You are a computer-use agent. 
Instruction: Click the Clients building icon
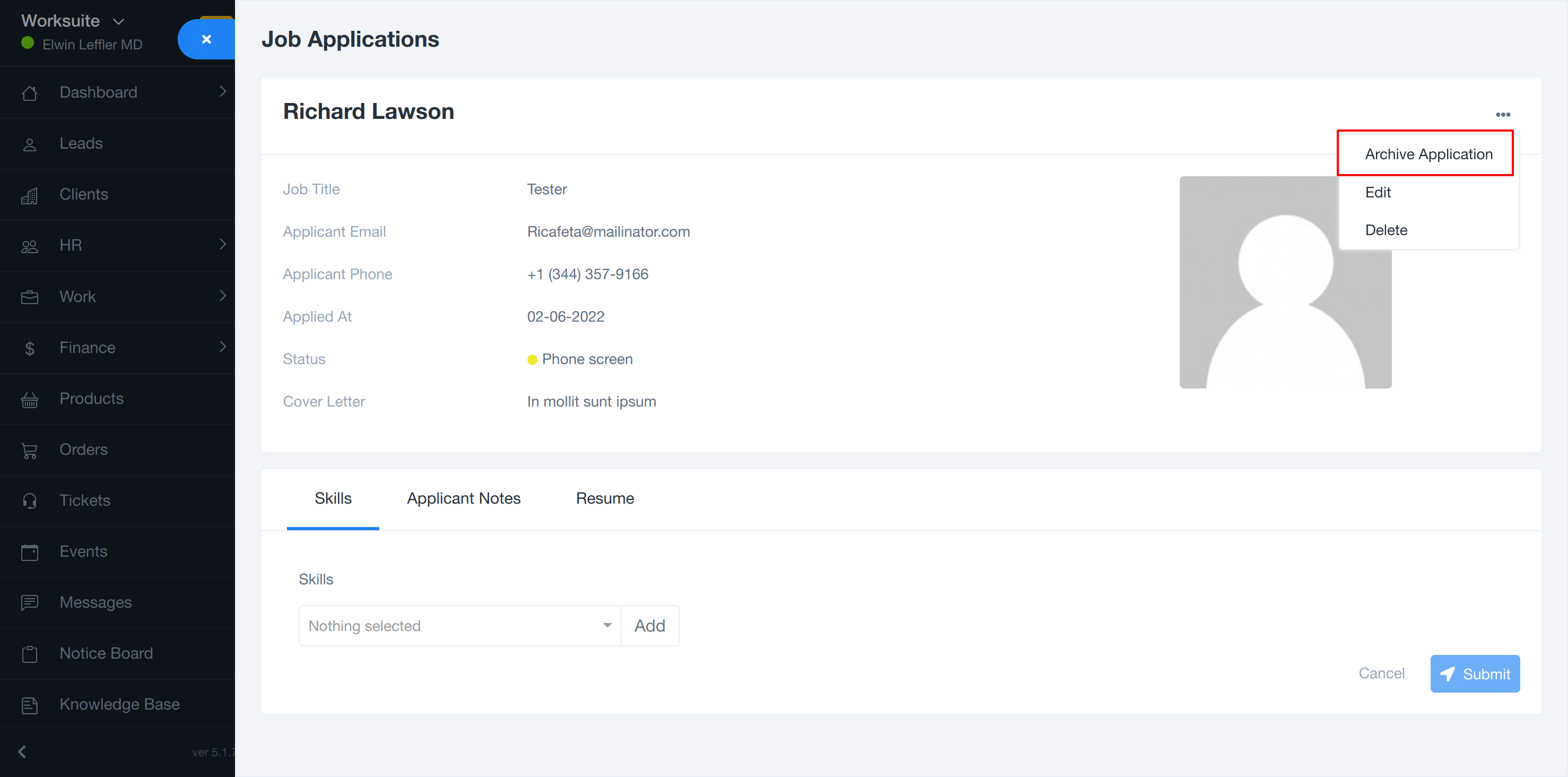pyautogui.click(x=29, y=195)
